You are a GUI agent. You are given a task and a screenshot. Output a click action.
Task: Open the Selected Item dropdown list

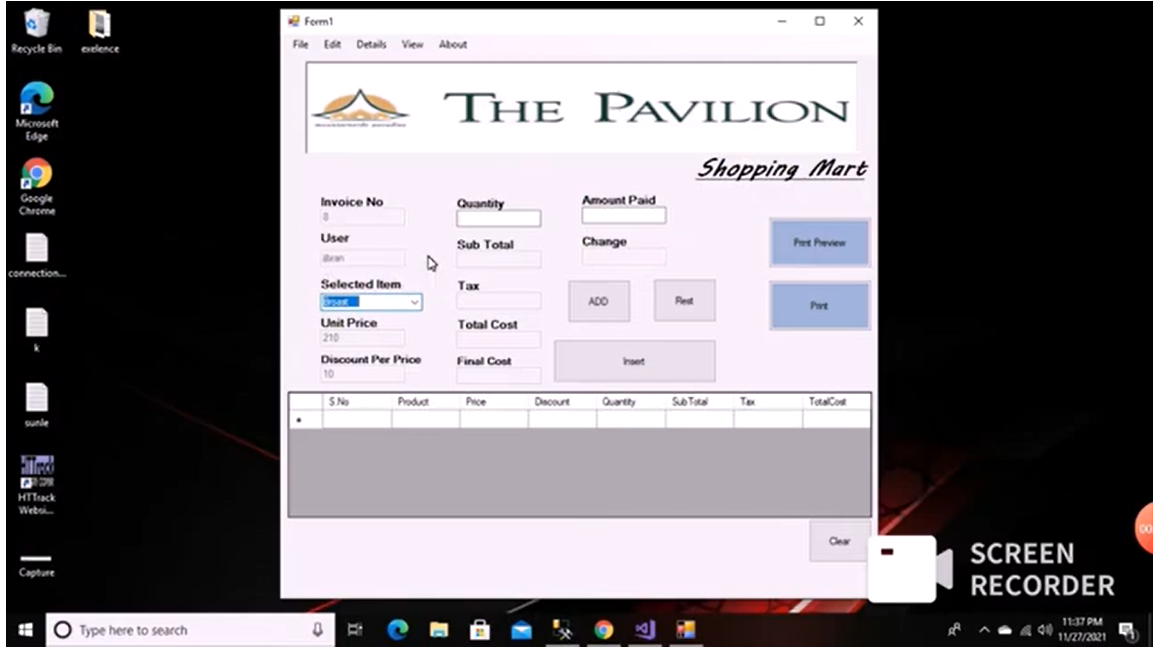tap(414, 302)
